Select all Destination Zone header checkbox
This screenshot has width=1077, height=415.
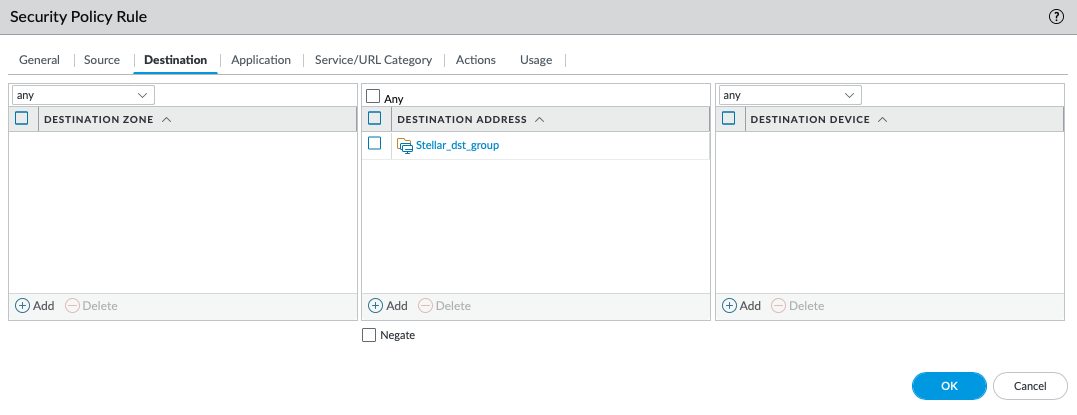click(22, 119)
